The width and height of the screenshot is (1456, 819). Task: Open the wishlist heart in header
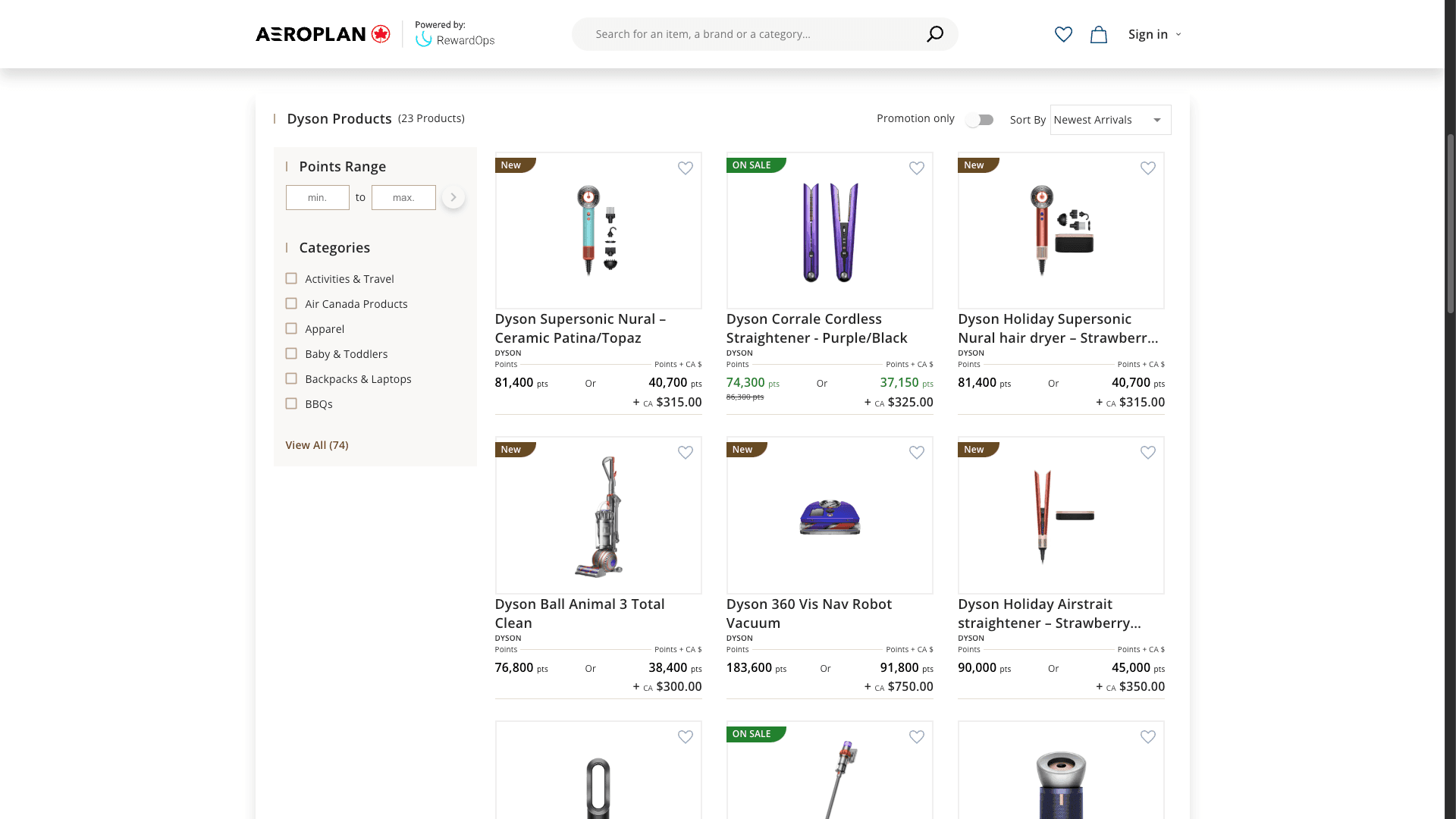1063,34
